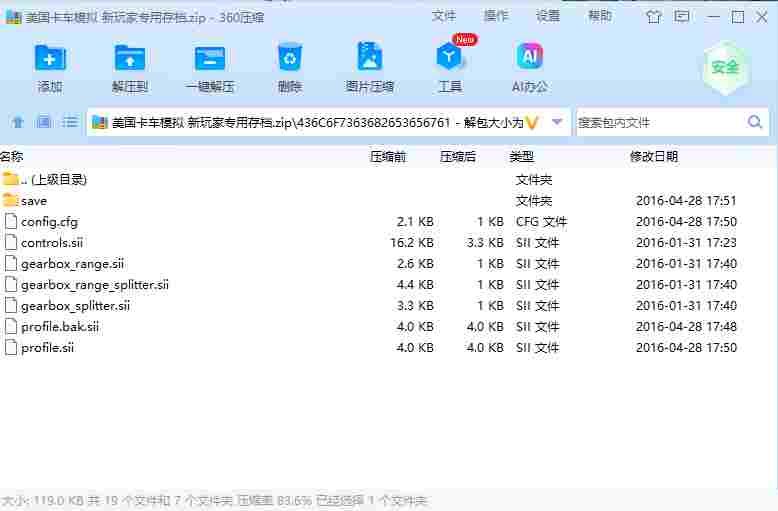Go up one level with the up-arrow icon

(18, 122)
